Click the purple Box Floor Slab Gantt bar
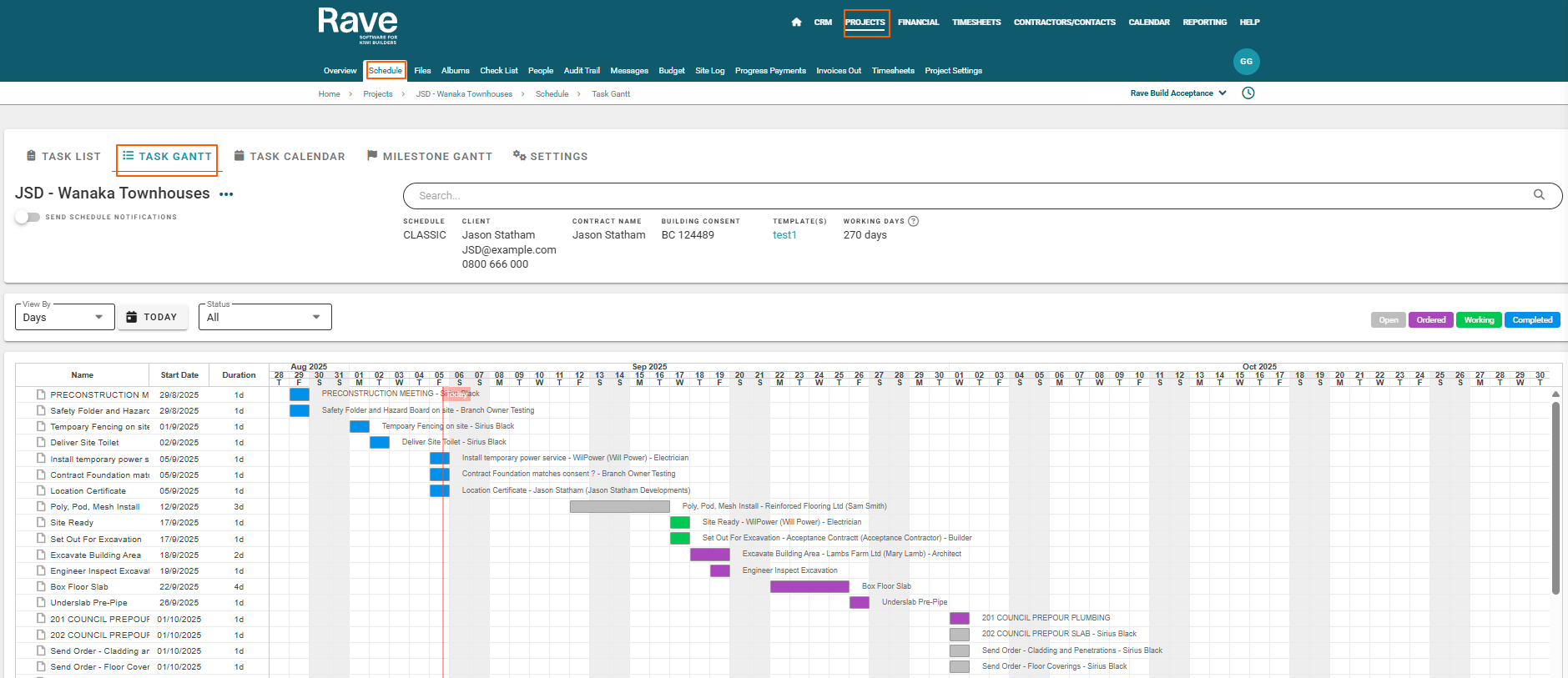The height and width of the screenshot is (678, 1568). (809, 586)
